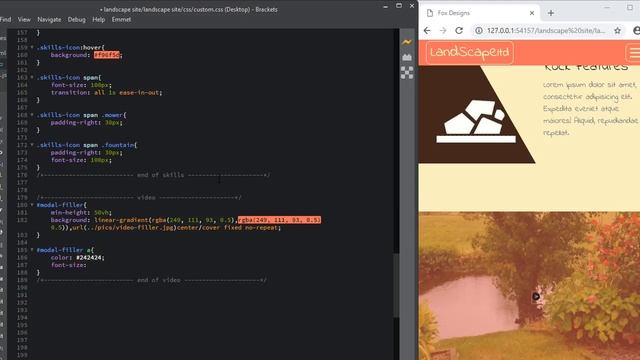
Task: Click the Brackets window title bar text
Action: [x=188, y=9]
